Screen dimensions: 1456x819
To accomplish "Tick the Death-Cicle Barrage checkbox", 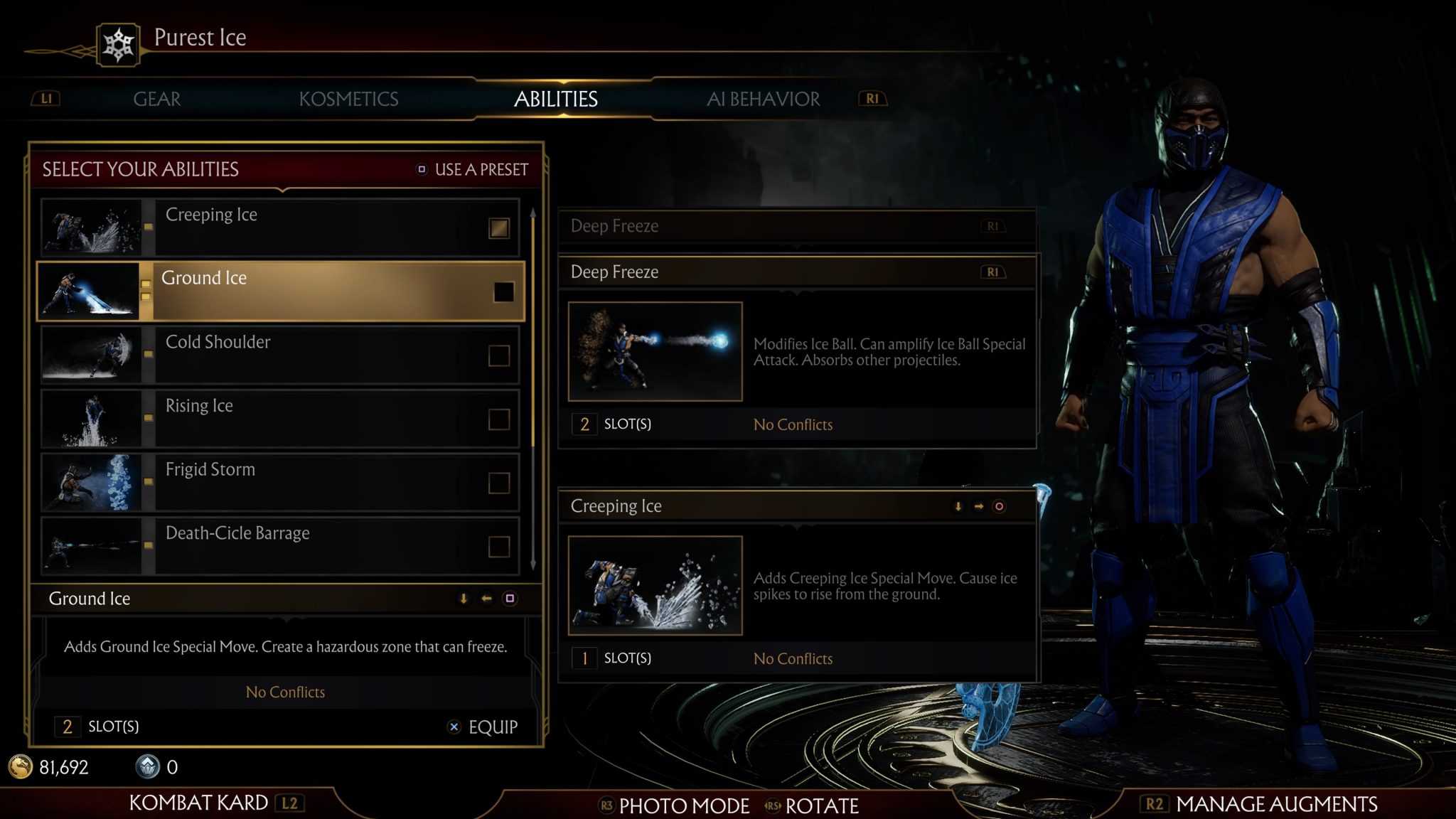I will 499,547.
